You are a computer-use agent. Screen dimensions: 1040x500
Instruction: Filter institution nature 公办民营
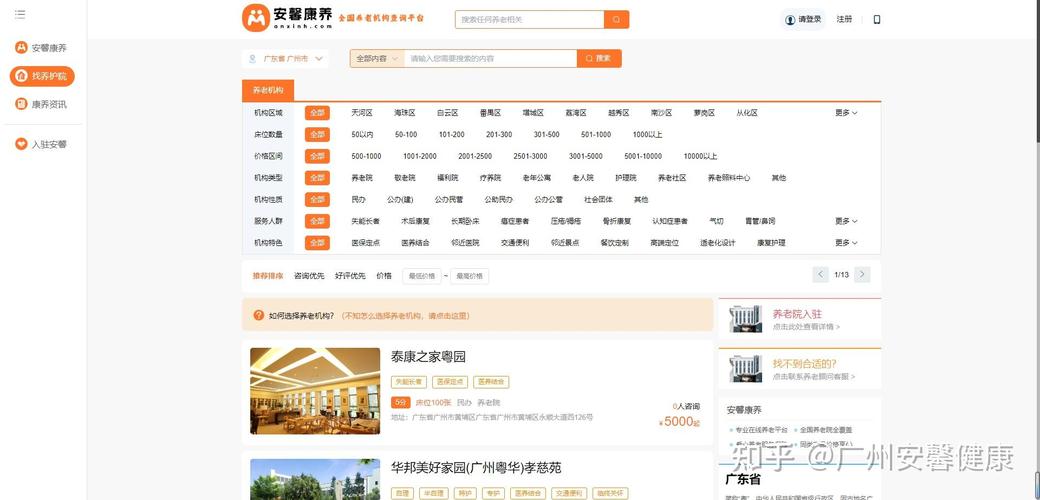coord(449,200)
